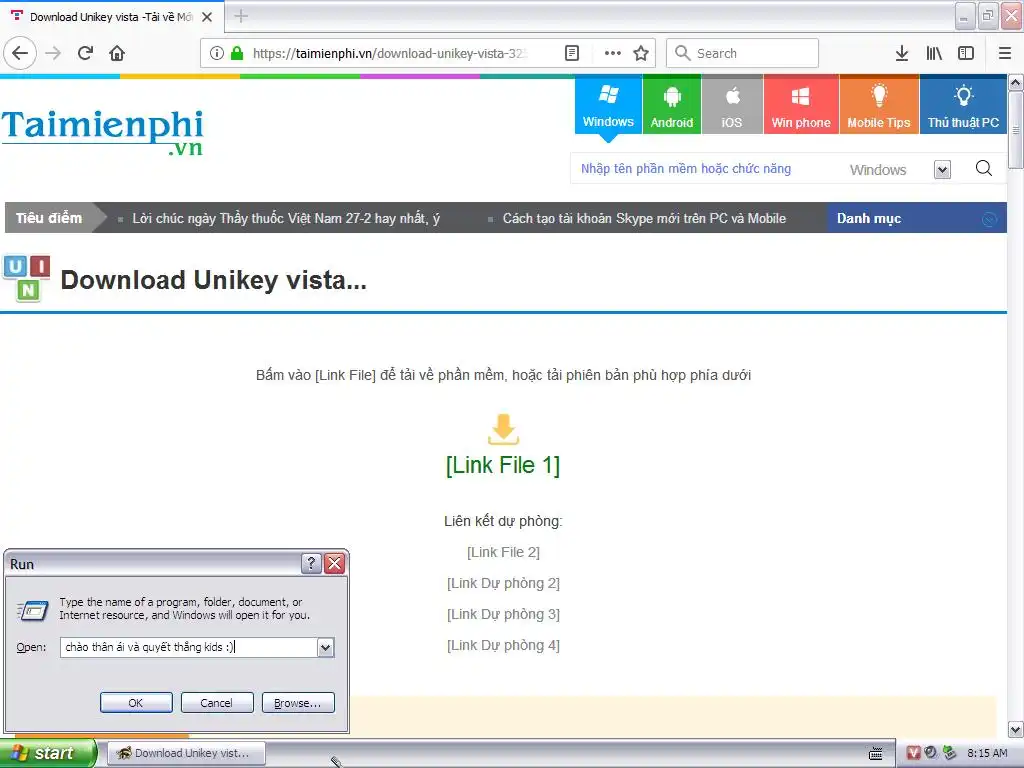Open the Tiêu điểm section label

(49, 218)
